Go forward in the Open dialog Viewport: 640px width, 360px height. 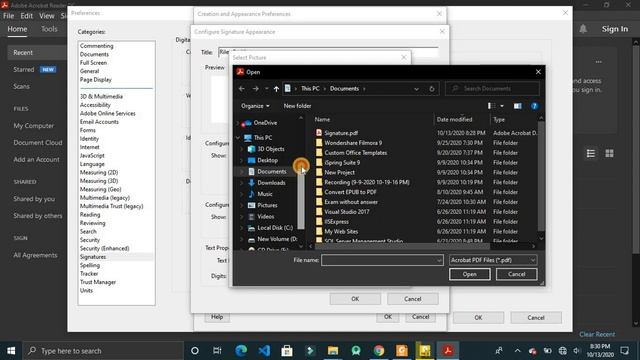tap(256, 89)
